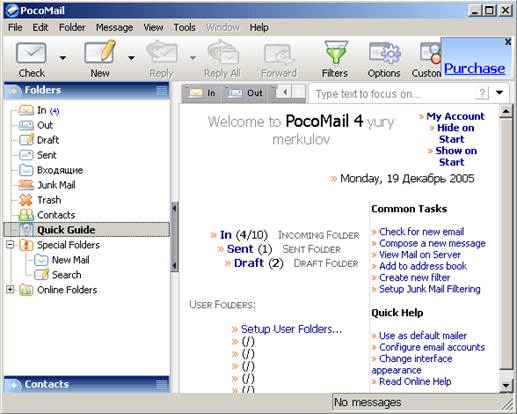
Task: Open the Filters funnel icon
Action: click(336, 52)
